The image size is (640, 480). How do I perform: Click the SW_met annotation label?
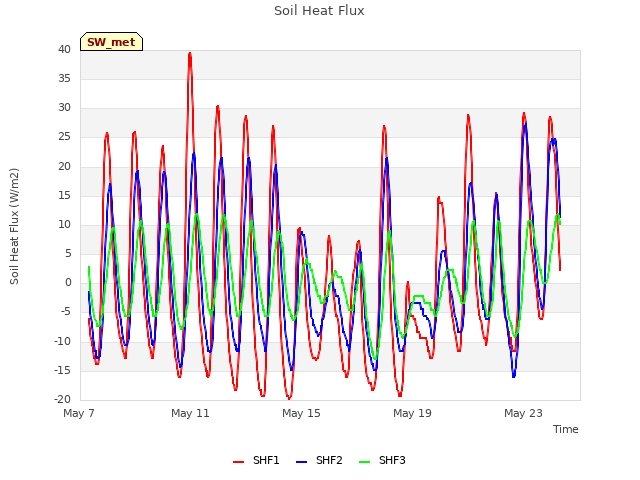(x=111, y=42)
